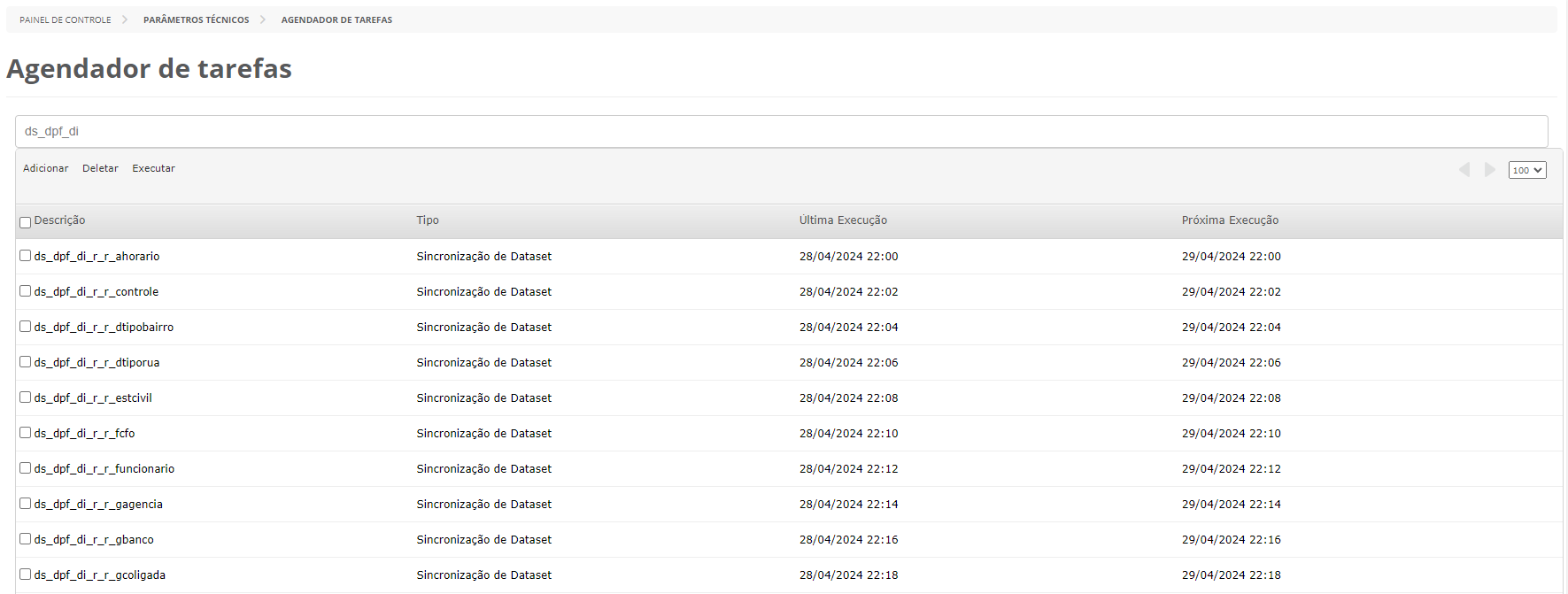The height and width of the screenshot is (594, 1568).
Task: Go to the next page arrow
Action: click(x=1490, y=169)
